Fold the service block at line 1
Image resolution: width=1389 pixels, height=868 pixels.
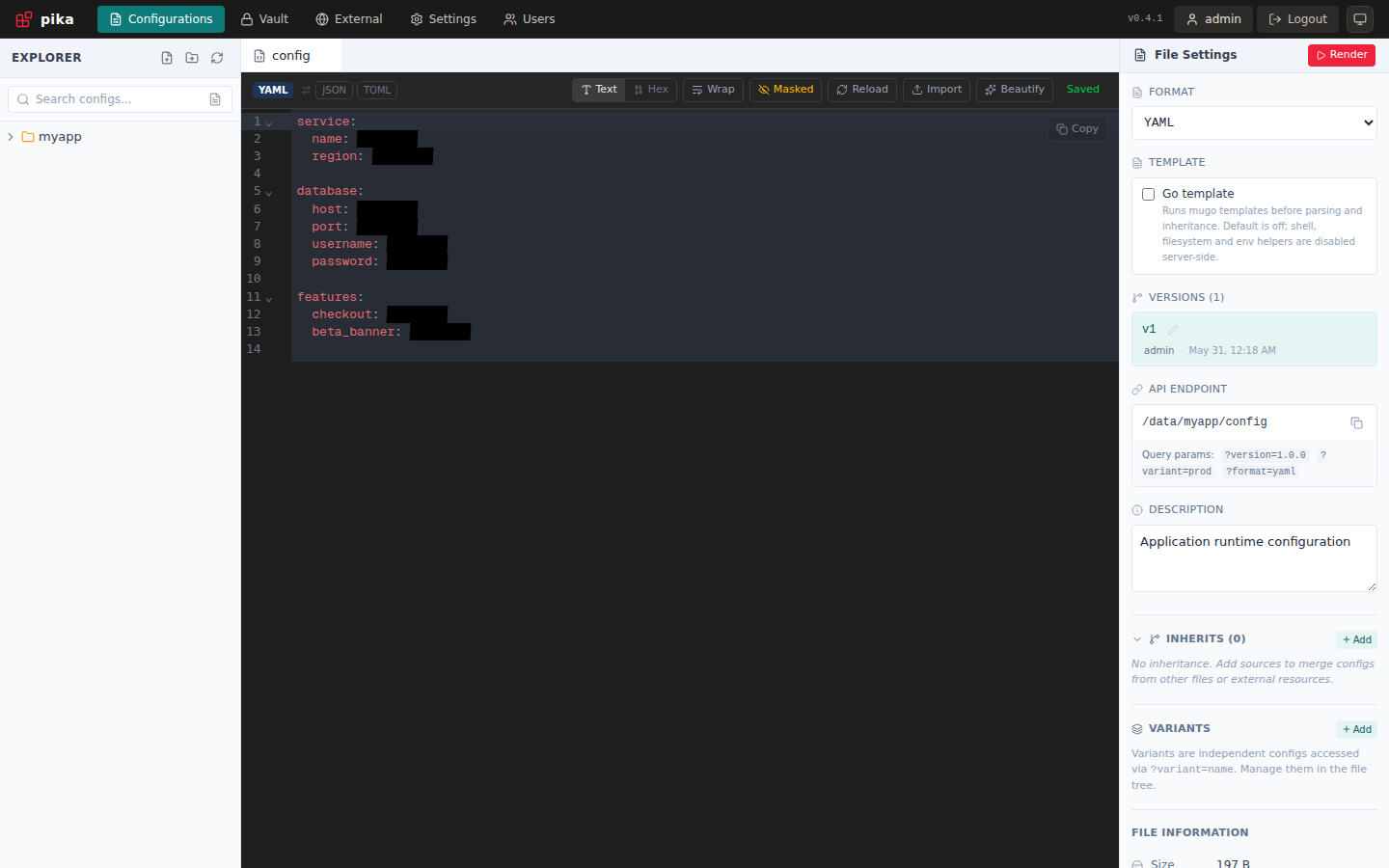coord(269,122)
